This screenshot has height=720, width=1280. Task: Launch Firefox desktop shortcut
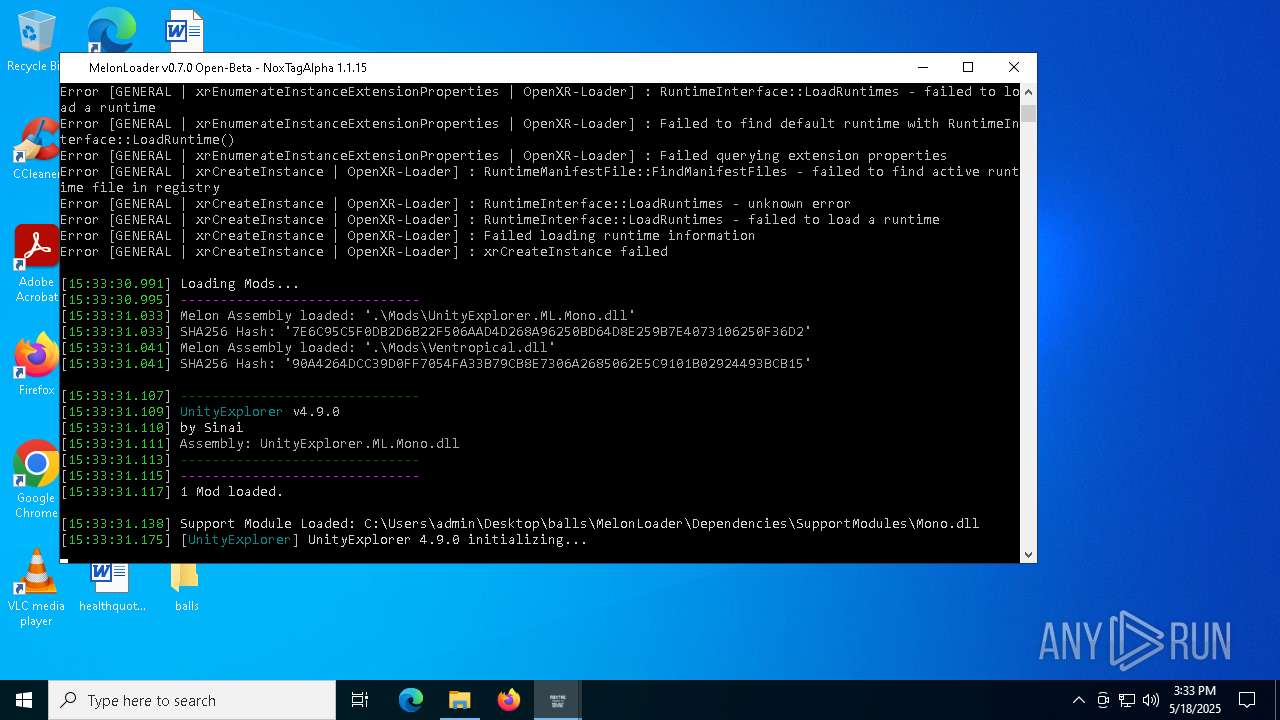pos(36,364)
